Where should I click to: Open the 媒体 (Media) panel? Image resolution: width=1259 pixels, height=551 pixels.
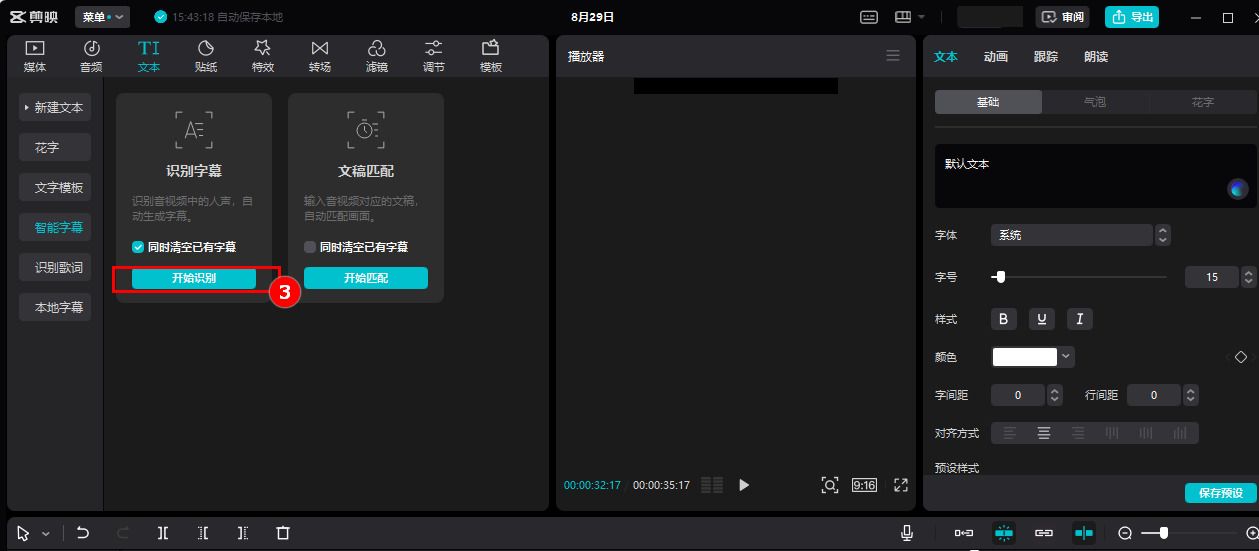coord(35,56)
